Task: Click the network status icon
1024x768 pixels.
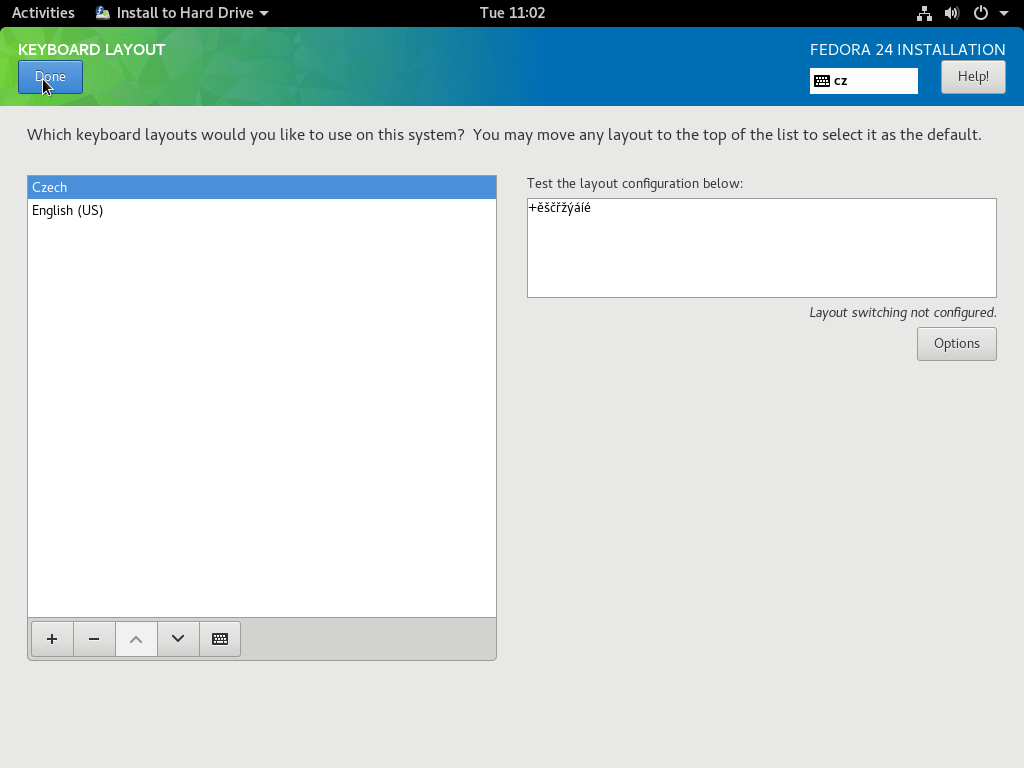Action: click(x=924, y=13)
